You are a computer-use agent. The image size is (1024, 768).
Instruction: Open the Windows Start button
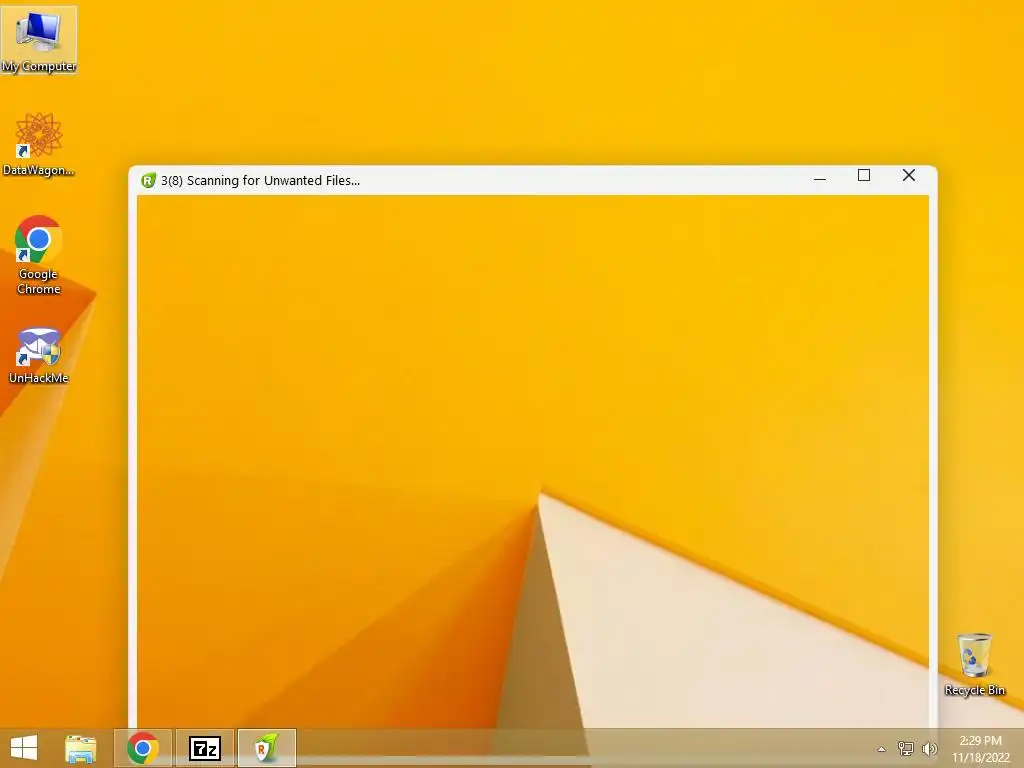coord(24,748)
